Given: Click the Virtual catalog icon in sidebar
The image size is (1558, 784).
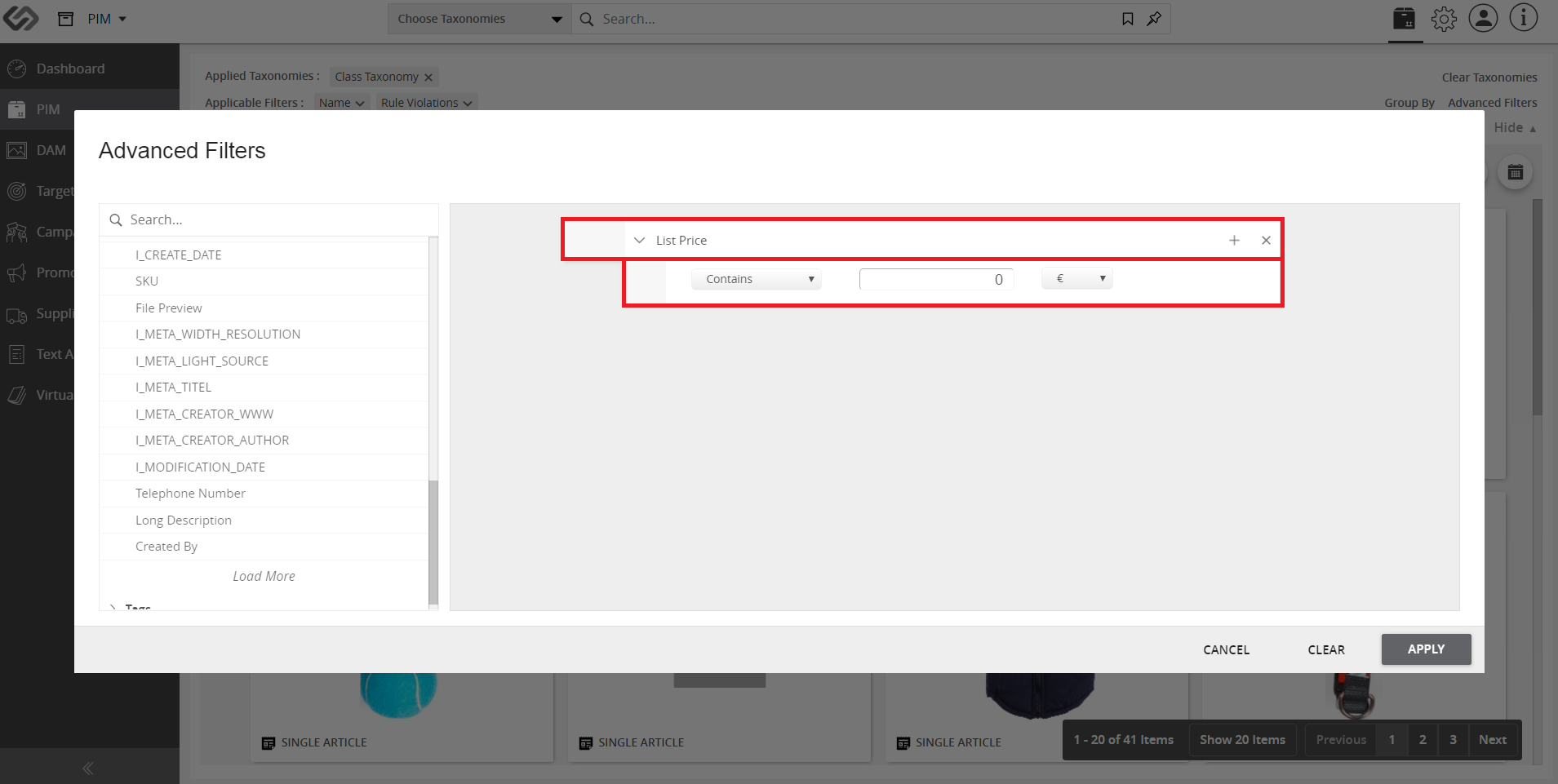Looking at the screenshot, I should pyautogui.click(x=17, y=395).
